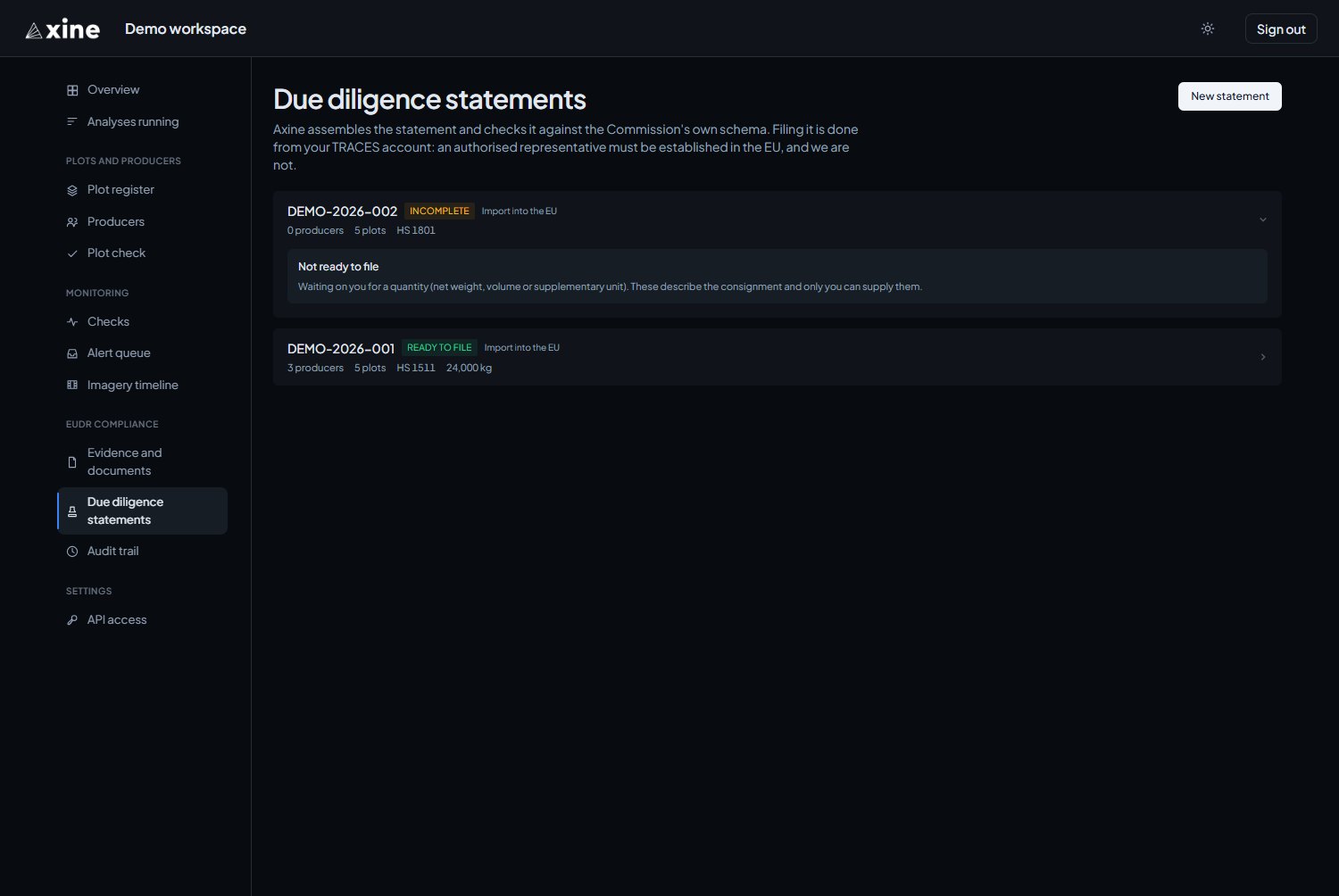Click the INCOMPLETE status badge
The width and height of the screenshot is (1339, 896).
439,212
